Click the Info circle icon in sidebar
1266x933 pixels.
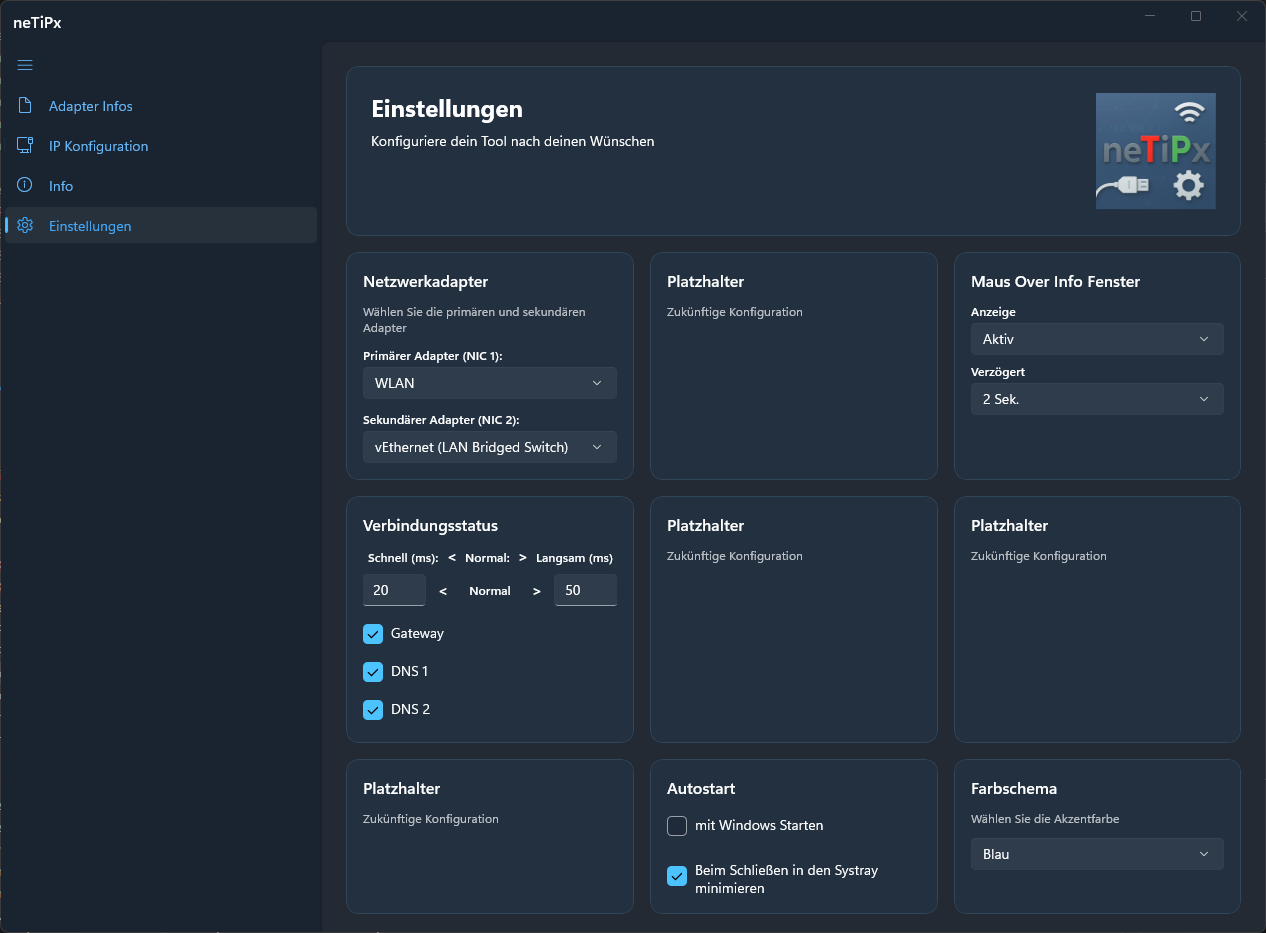pos(24,185)
